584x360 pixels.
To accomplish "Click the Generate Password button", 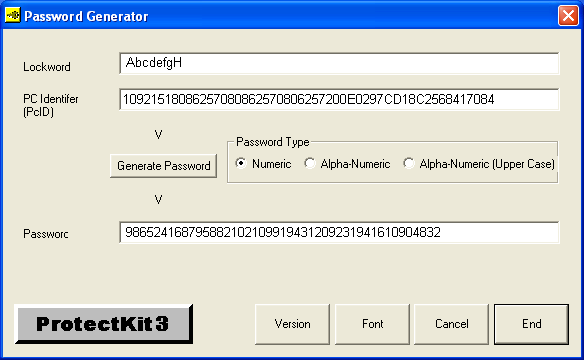I will pyautogui.click(x=164, y=166).
